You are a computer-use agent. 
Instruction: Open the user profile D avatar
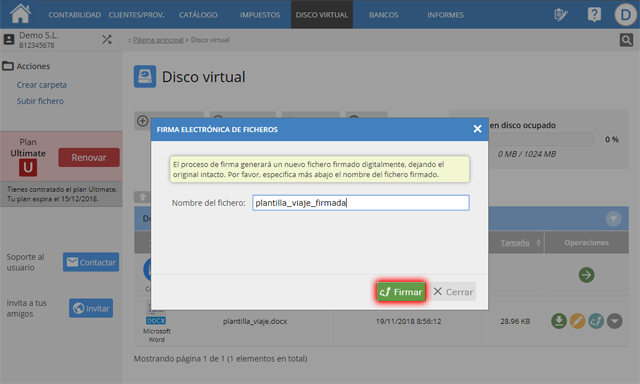[x=625, y=15]
